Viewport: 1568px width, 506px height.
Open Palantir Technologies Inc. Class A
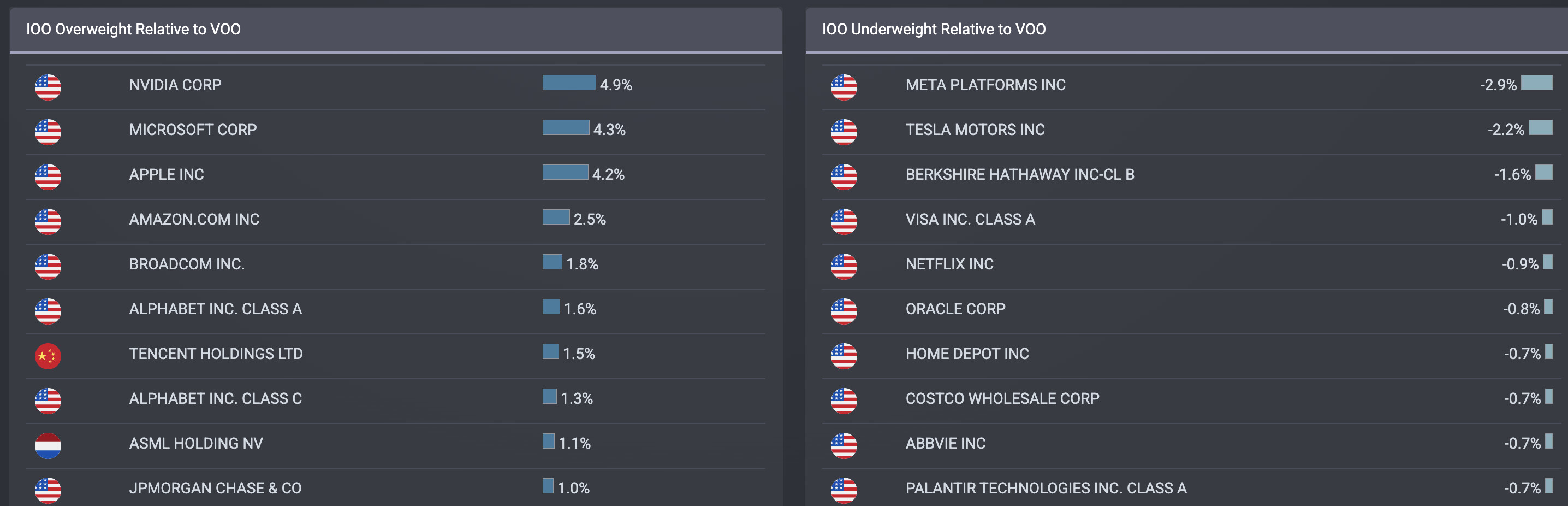[x=1046, y=489]
